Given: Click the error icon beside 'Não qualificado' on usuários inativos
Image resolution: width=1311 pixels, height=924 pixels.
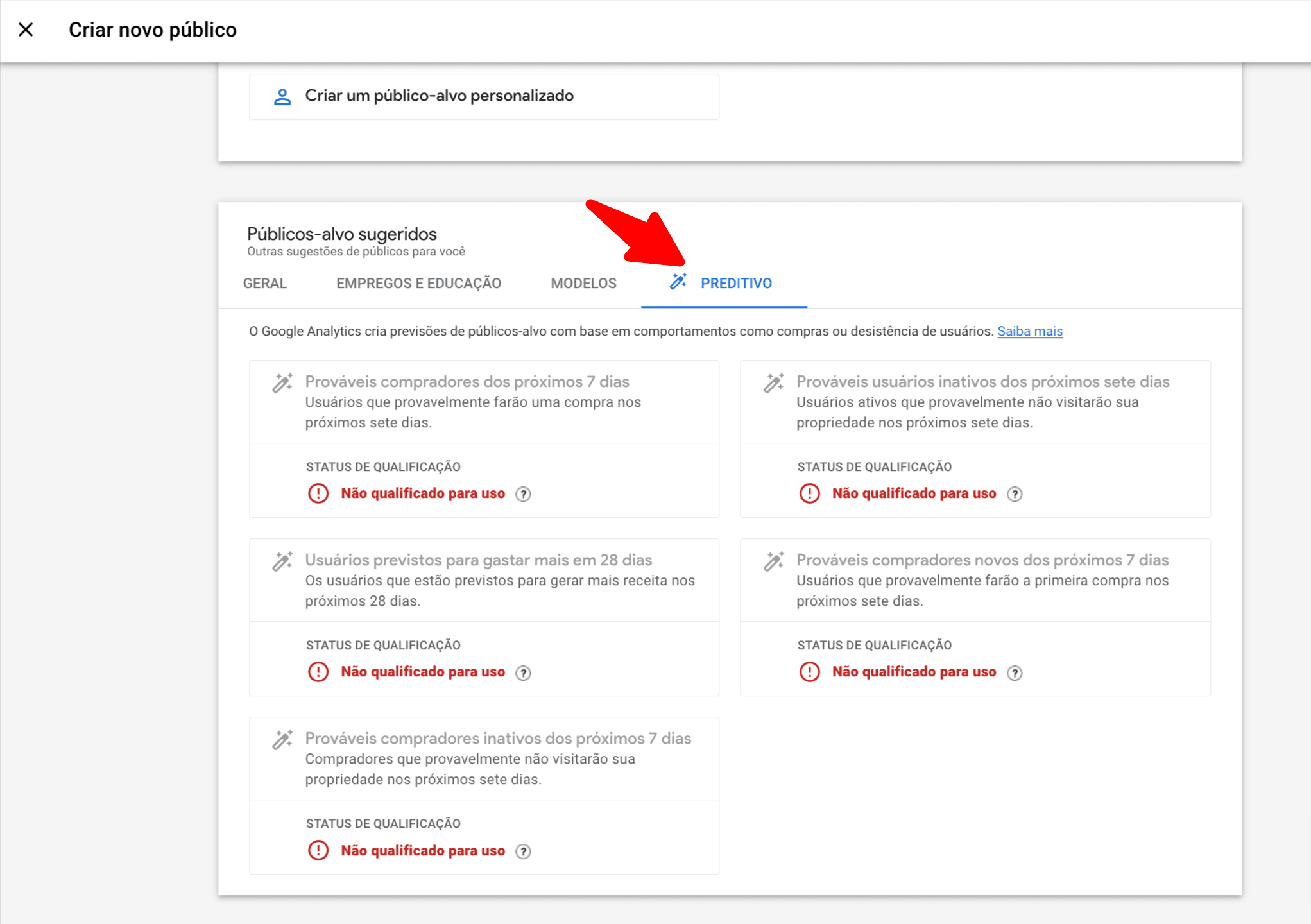Looking at the screenshot, I should [810, 493].
